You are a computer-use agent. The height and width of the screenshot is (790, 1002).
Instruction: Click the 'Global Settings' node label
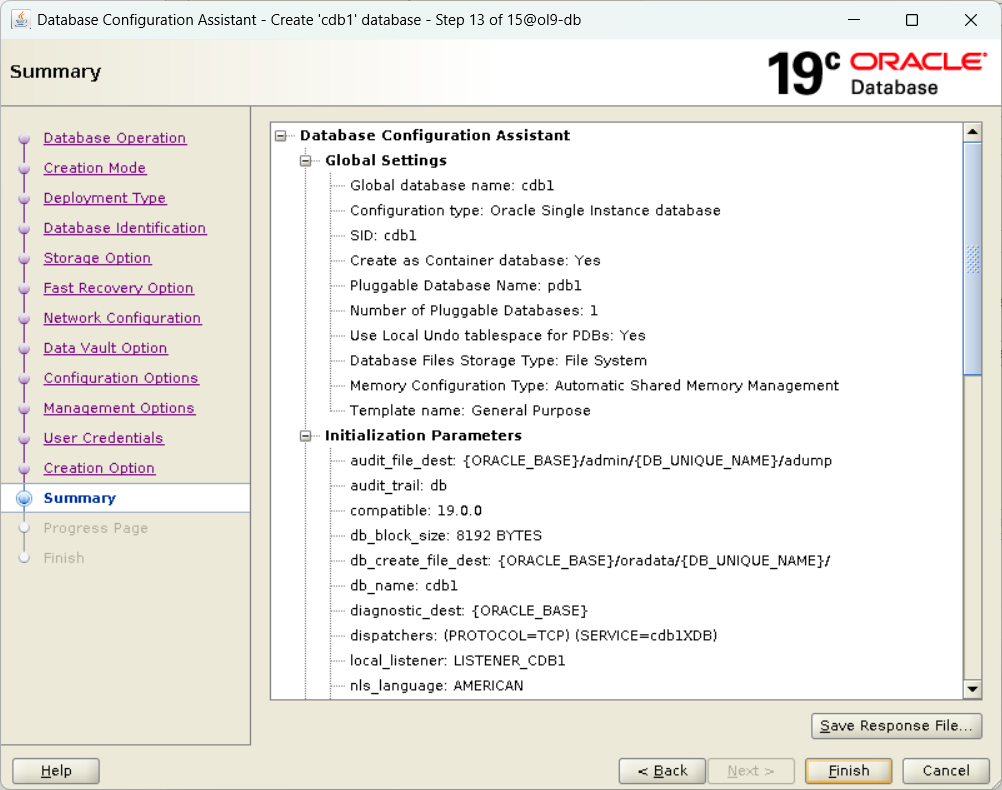(x=385, y=160)
